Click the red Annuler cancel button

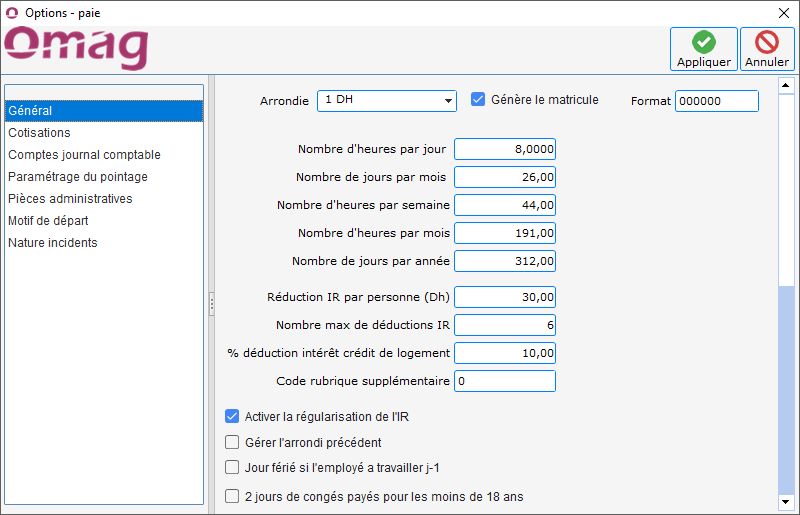[767, 48]
